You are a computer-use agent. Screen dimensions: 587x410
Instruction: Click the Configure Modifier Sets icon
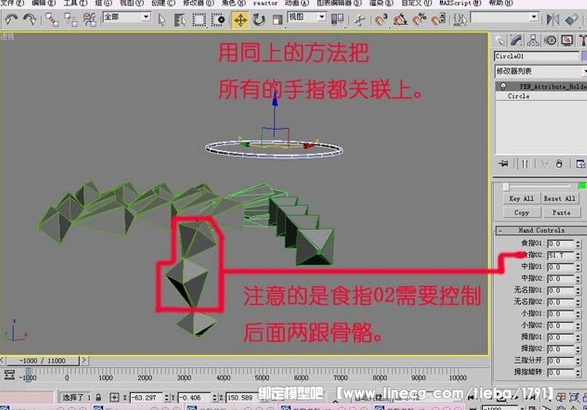point(580,164)
